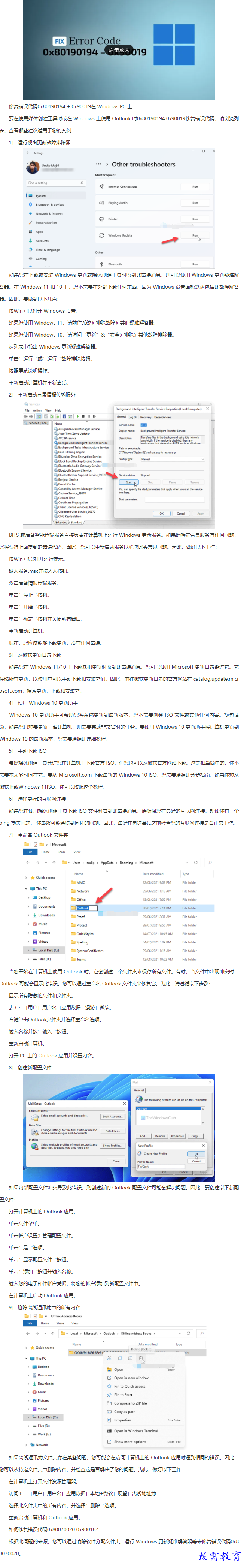Switch to Recovery tab in BITS properties
244x1568 pixels.
146,417
